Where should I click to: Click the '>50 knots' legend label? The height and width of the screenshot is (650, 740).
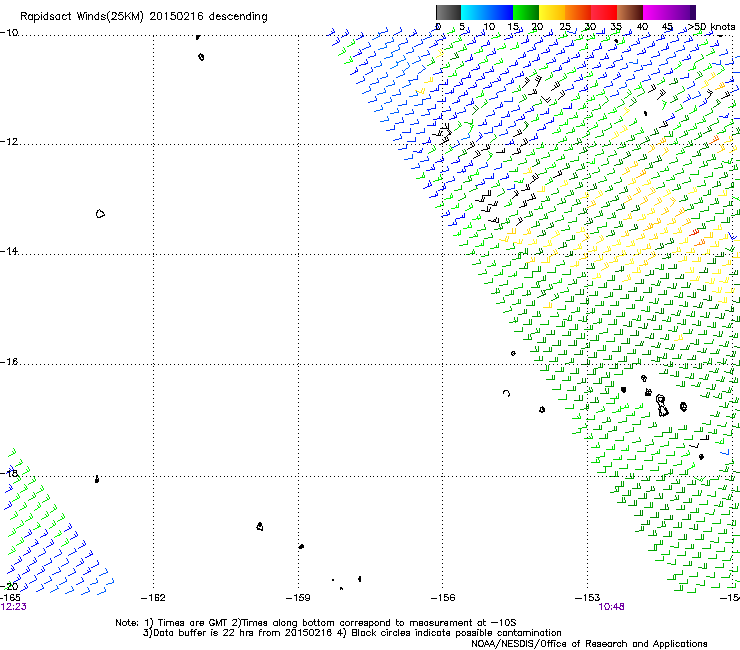(711, 27)
